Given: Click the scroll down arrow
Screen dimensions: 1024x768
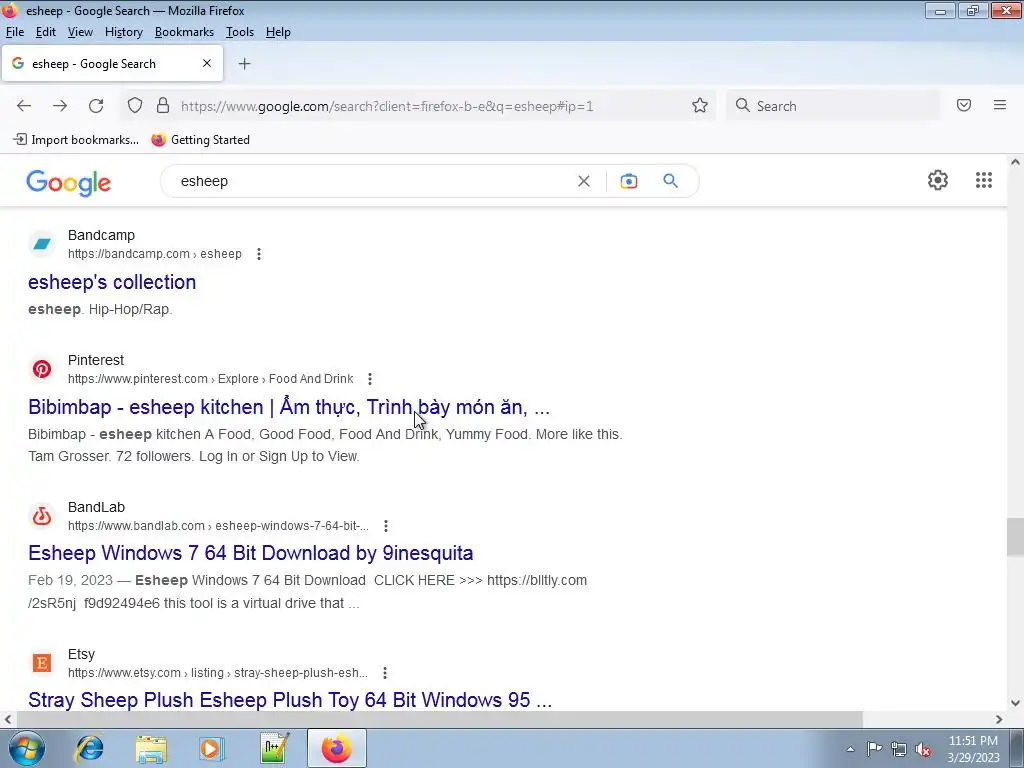Looking at the screenshot, I should [1015, 703].
